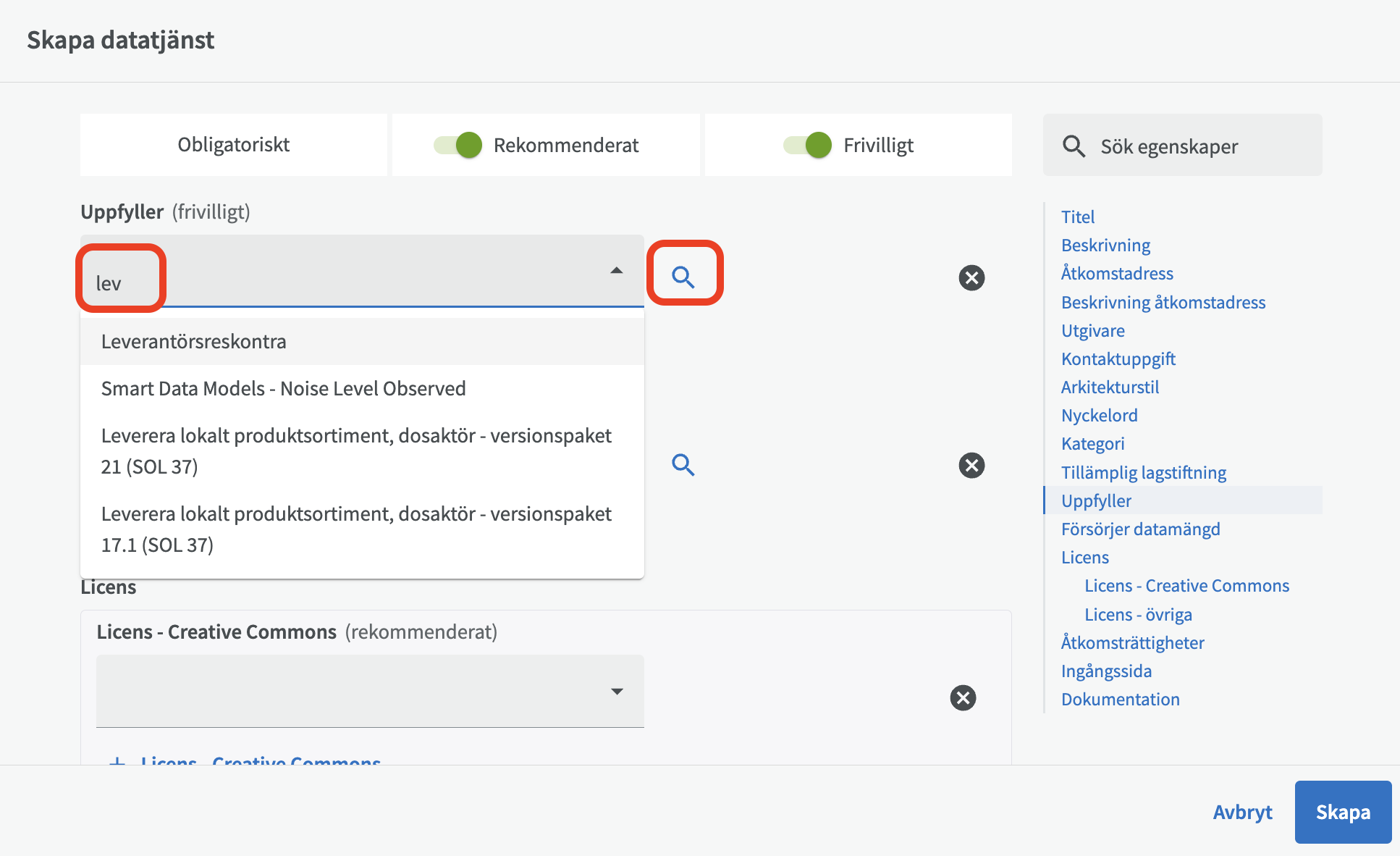Click the Avbryt link
The image size is (1400, 856).
pyautogui.click(x=1242, y=812)
